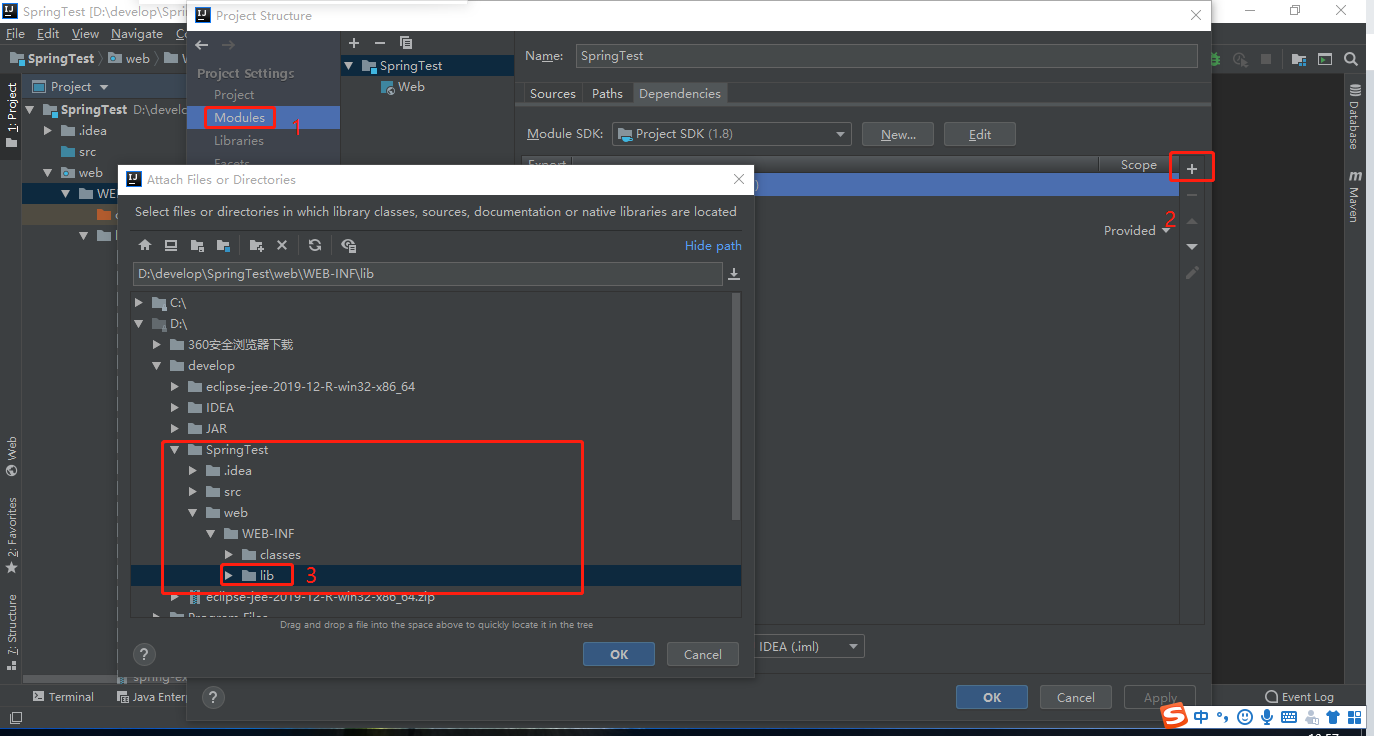Click the edit pencil icon beside dependencies
1374x736 pixels.
(x=1192, y=272)
